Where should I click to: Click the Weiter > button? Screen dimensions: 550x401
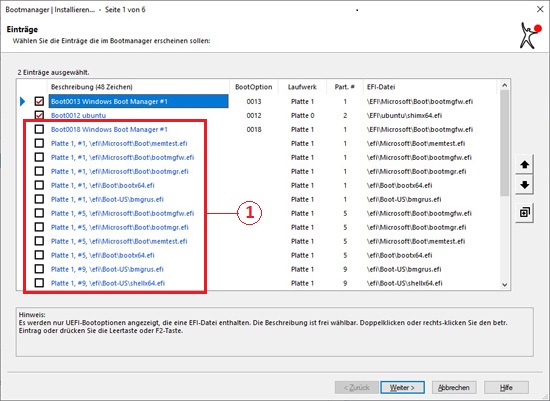pos(402,388)
